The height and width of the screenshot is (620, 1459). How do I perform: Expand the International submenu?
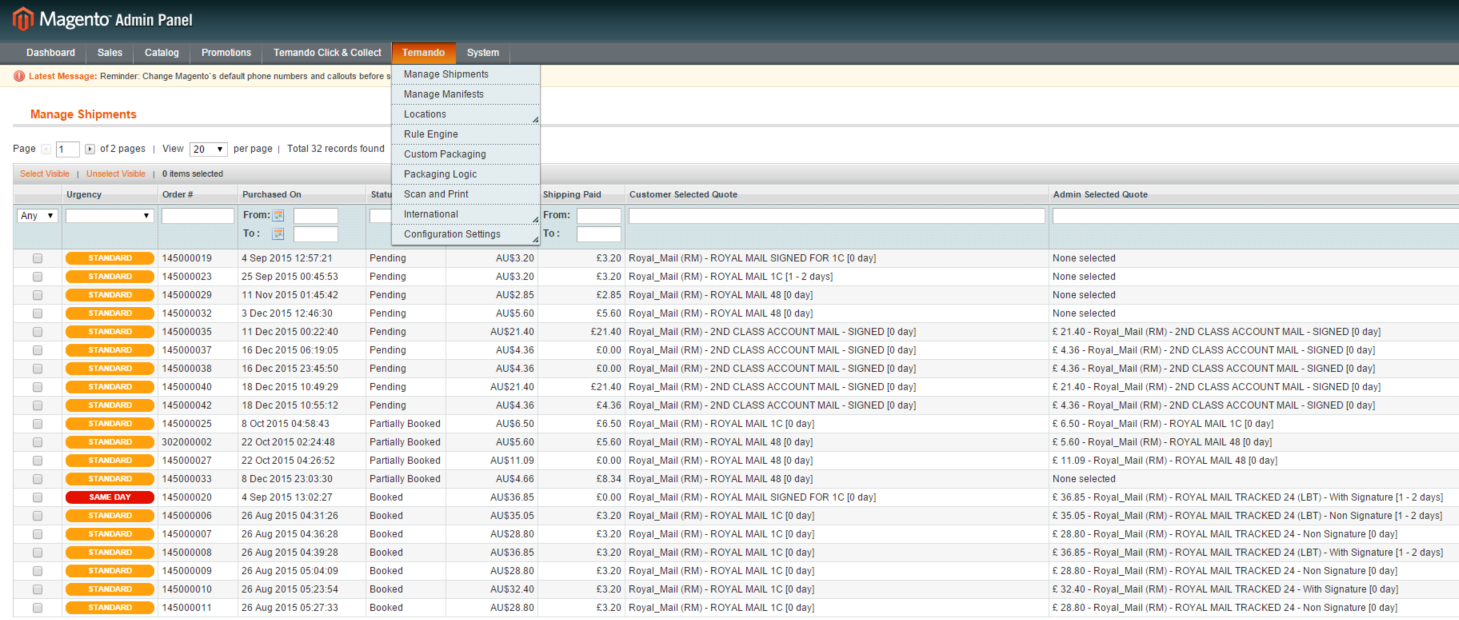(466, 214)
